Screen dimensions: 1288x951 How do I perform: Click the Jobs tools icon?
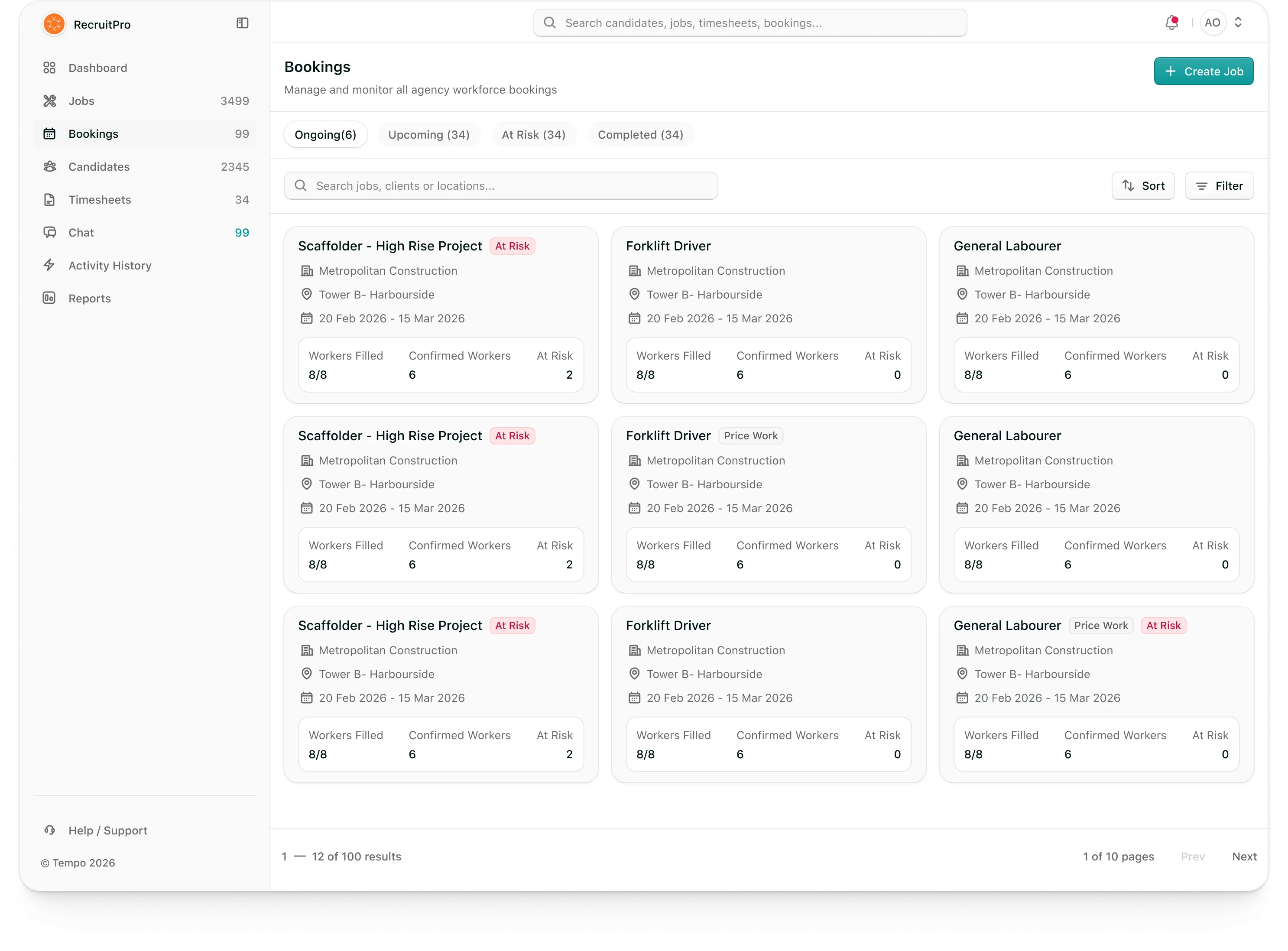point(49,101)
